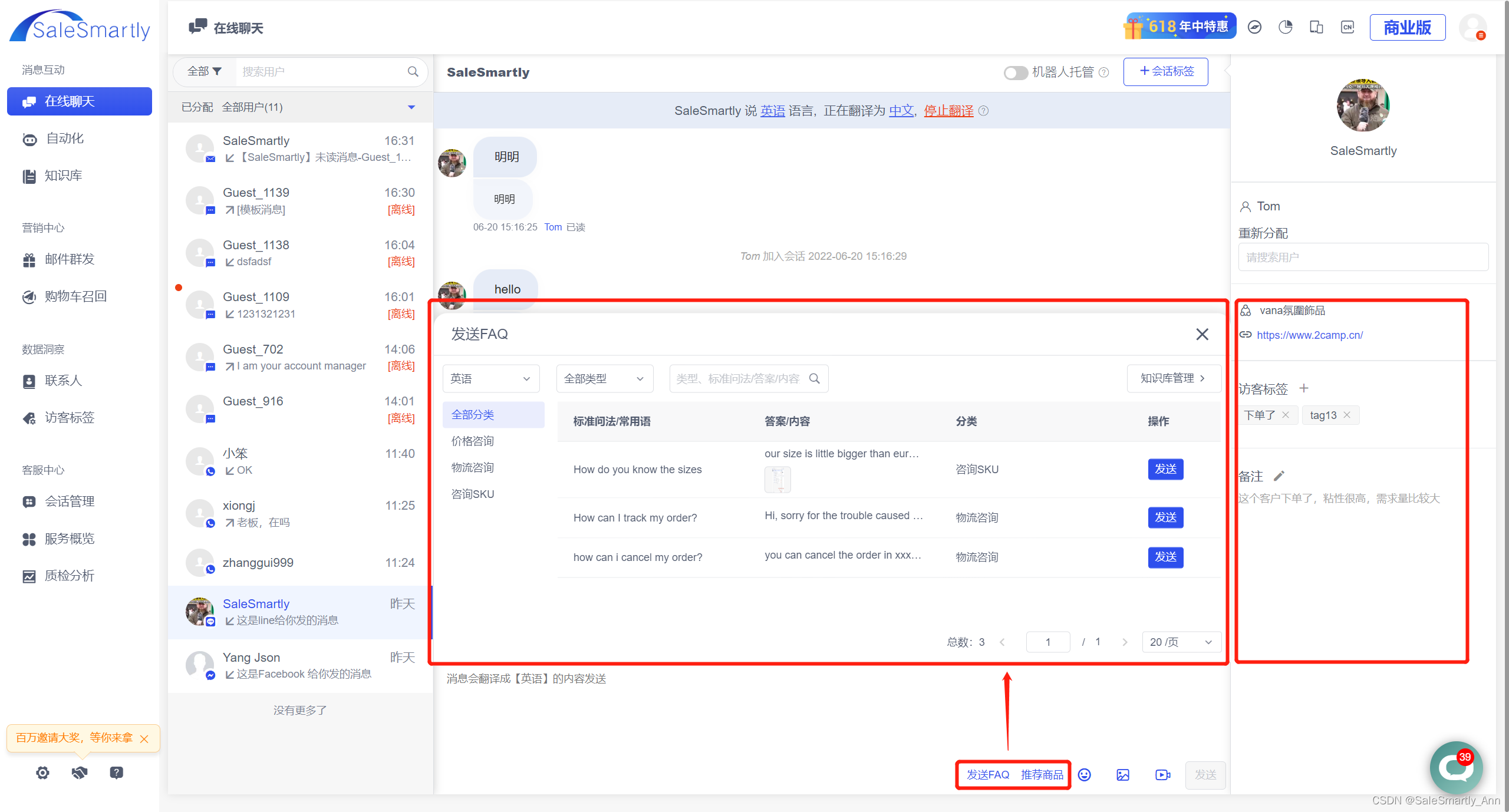Screen dimensions: 1509x812
Task: Remove the 下单了 visitor tag
Action: pos(1286,415)
